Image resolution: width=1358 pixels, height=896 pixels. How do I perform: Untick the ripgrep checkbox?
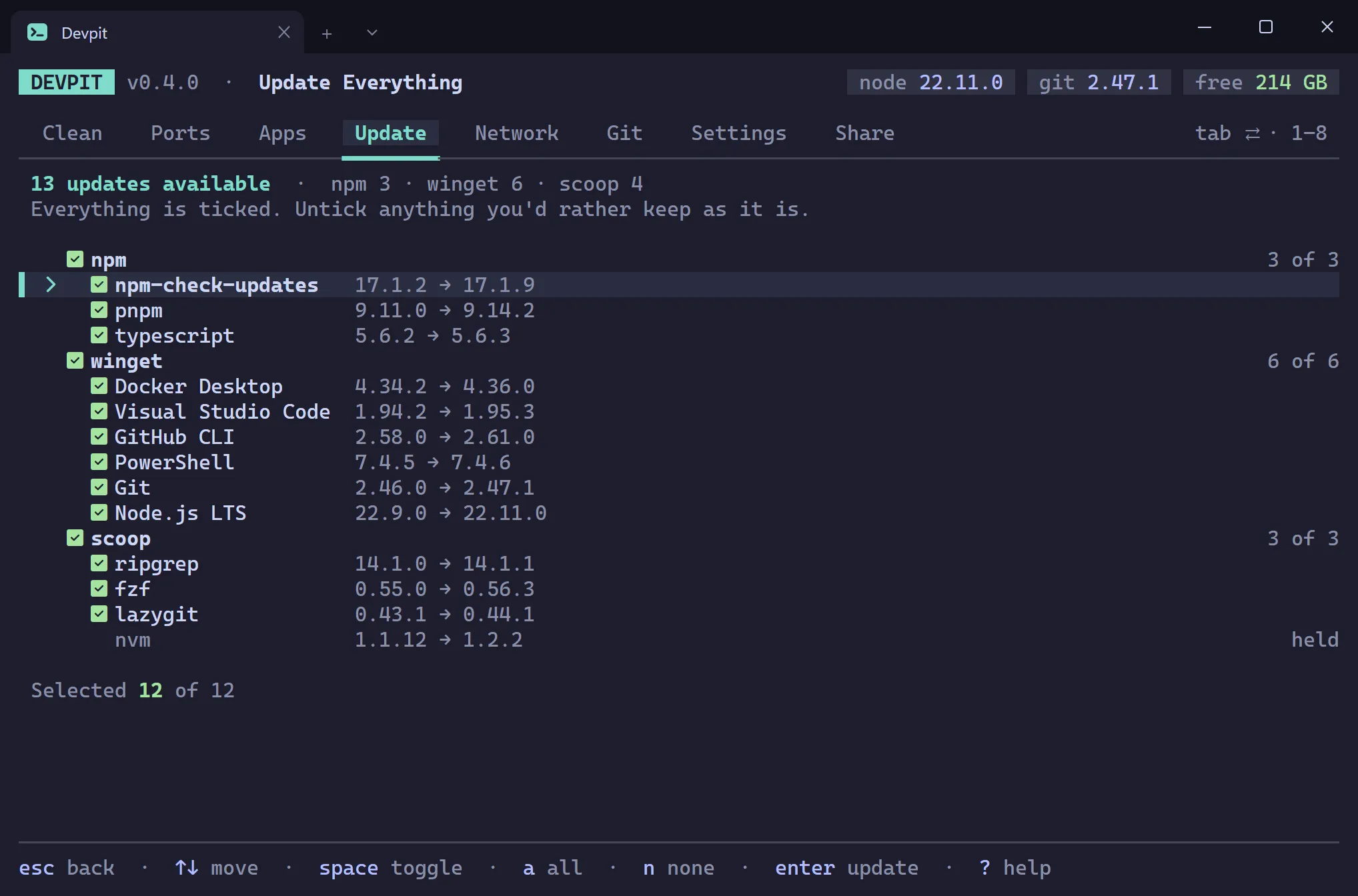click(x=99, y=563)
